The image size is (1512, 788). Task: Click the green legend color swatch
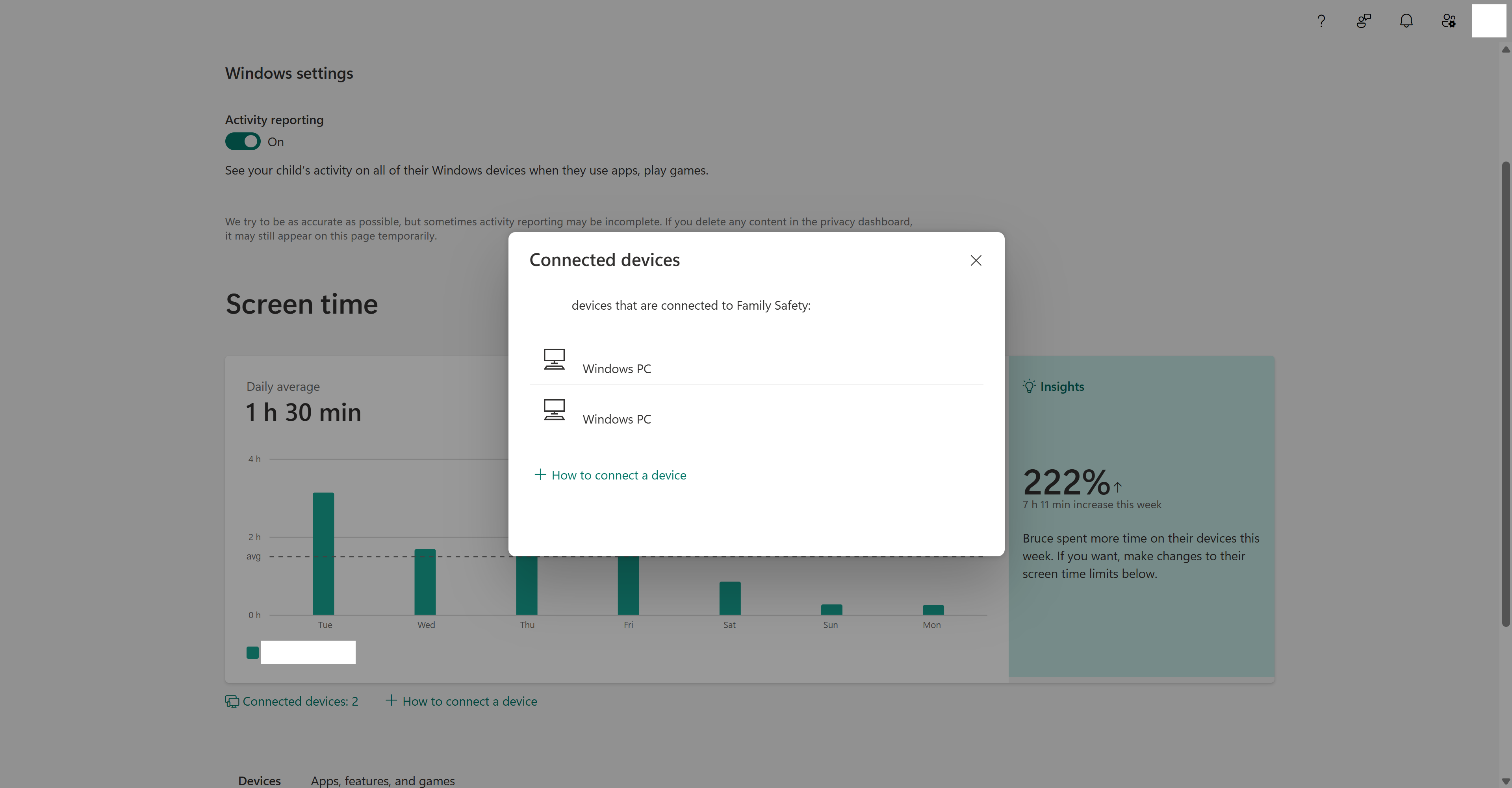click(252, 652)
